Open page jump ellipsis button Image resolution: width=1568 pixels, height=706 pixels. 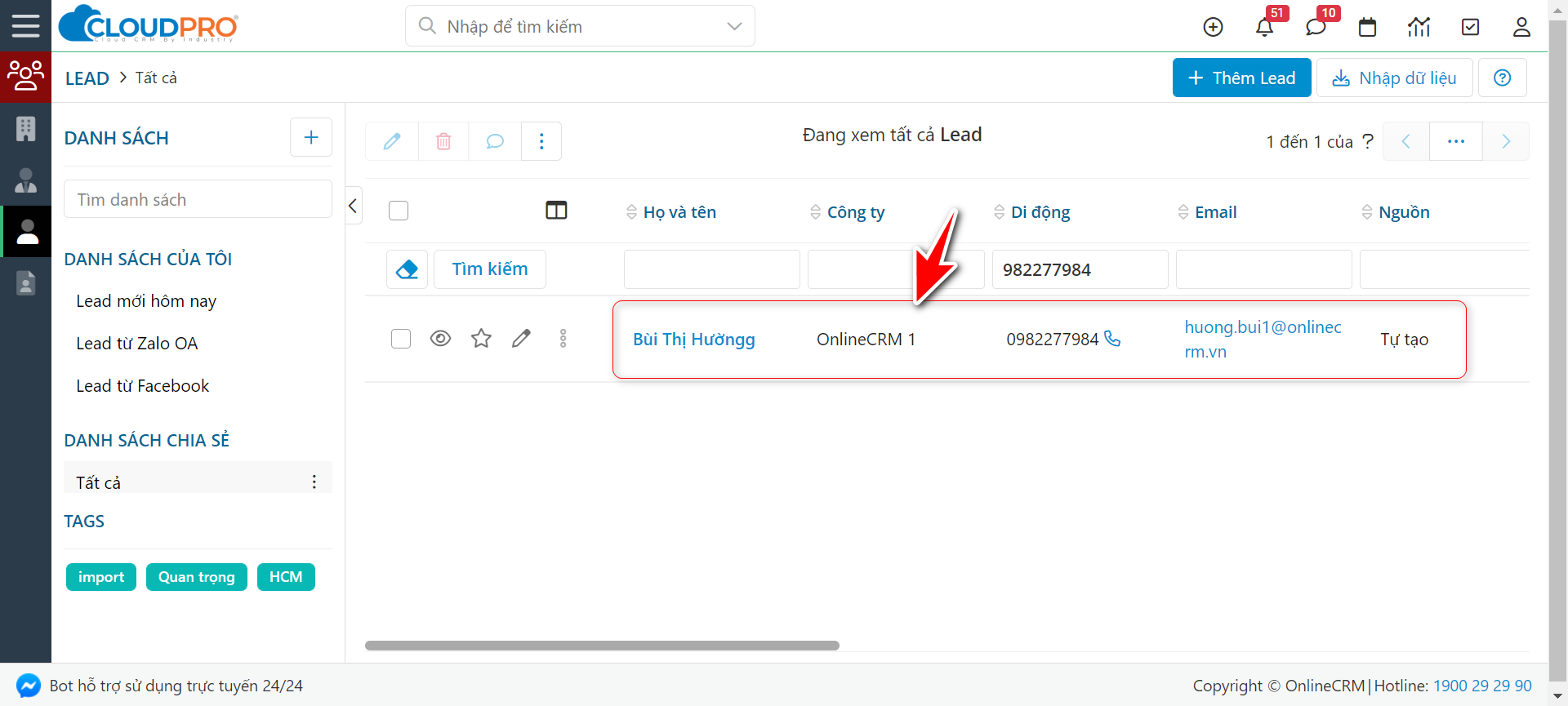[x=1456, y=141]
